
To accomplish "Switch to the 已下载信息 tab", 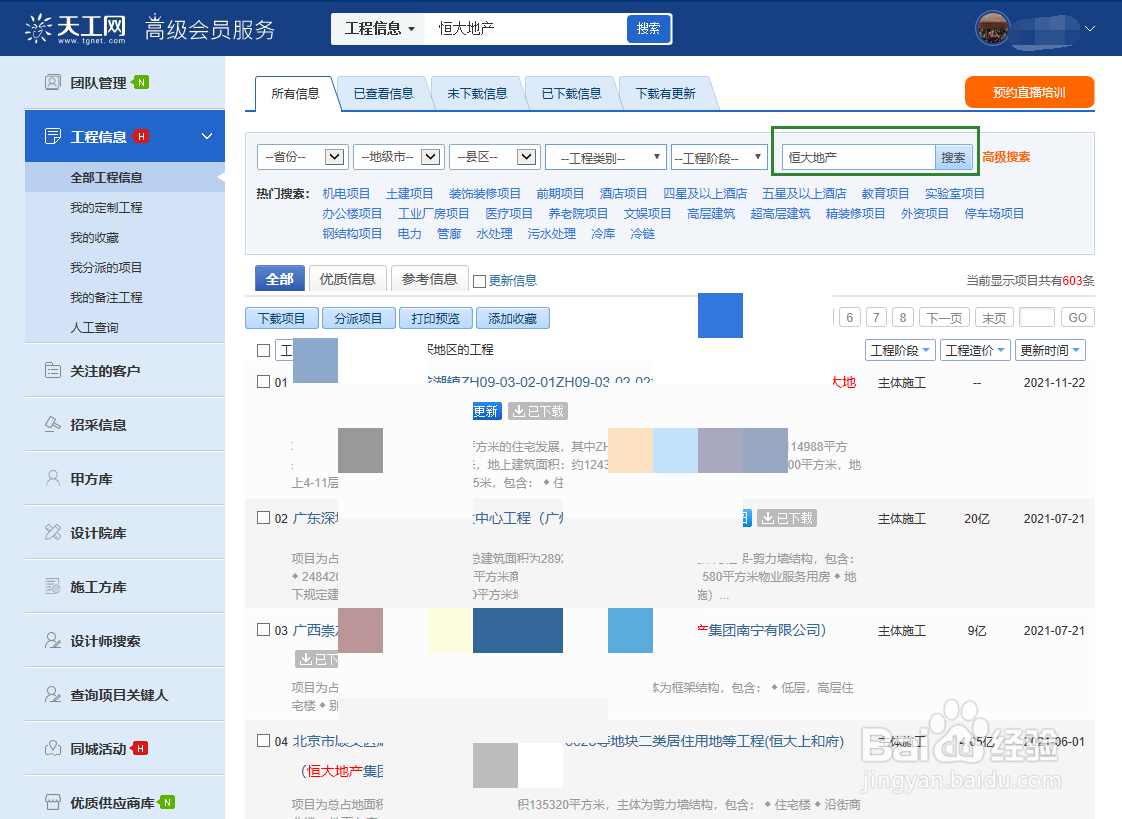I will point(571,94).
